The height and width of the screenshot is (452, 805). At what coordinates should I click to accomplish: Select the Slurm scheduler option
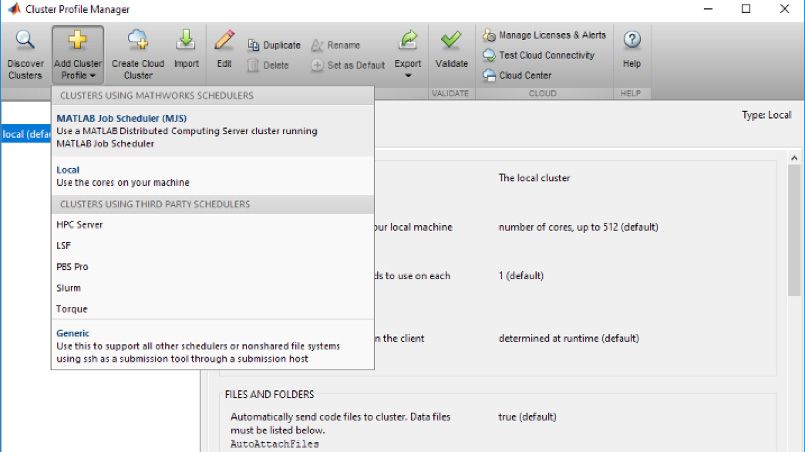tap(69, 288)
